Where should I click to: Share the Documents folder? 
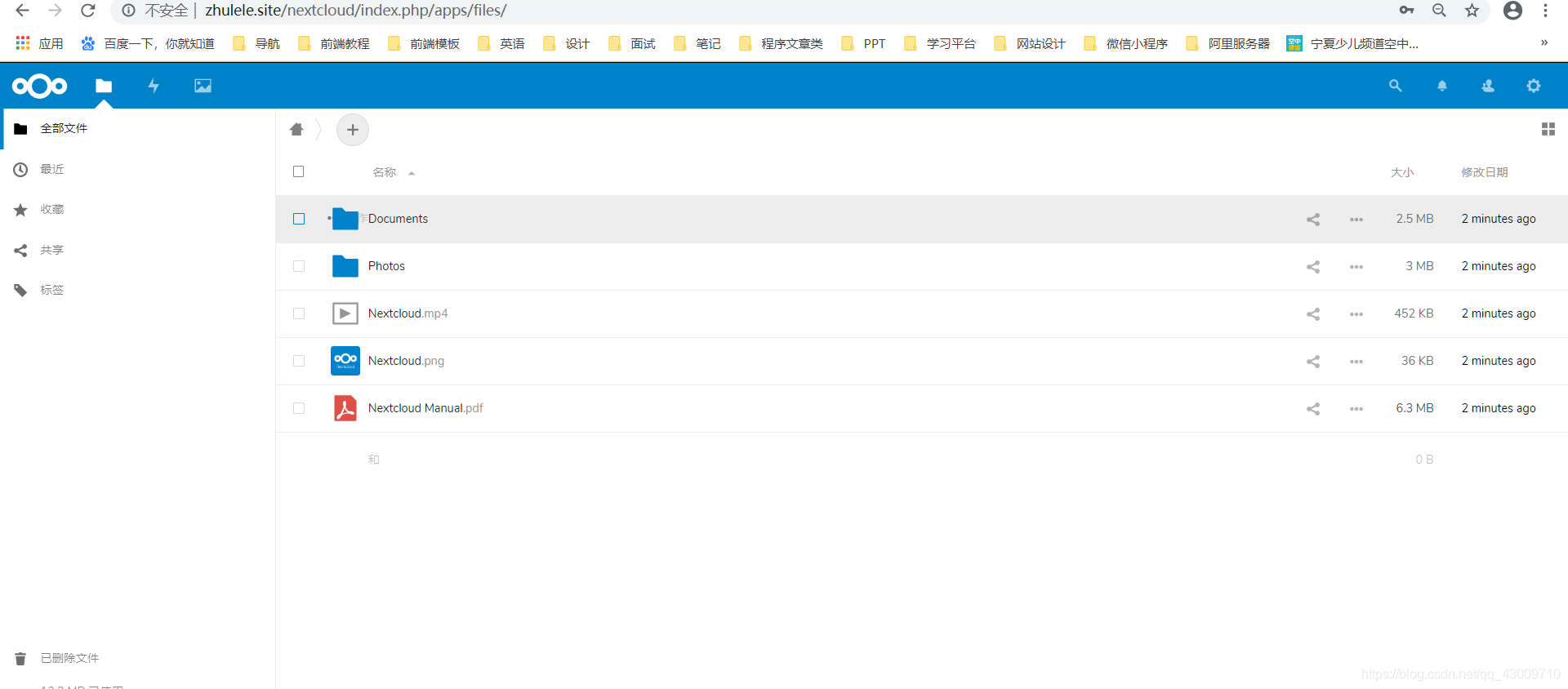point(1313,220)
